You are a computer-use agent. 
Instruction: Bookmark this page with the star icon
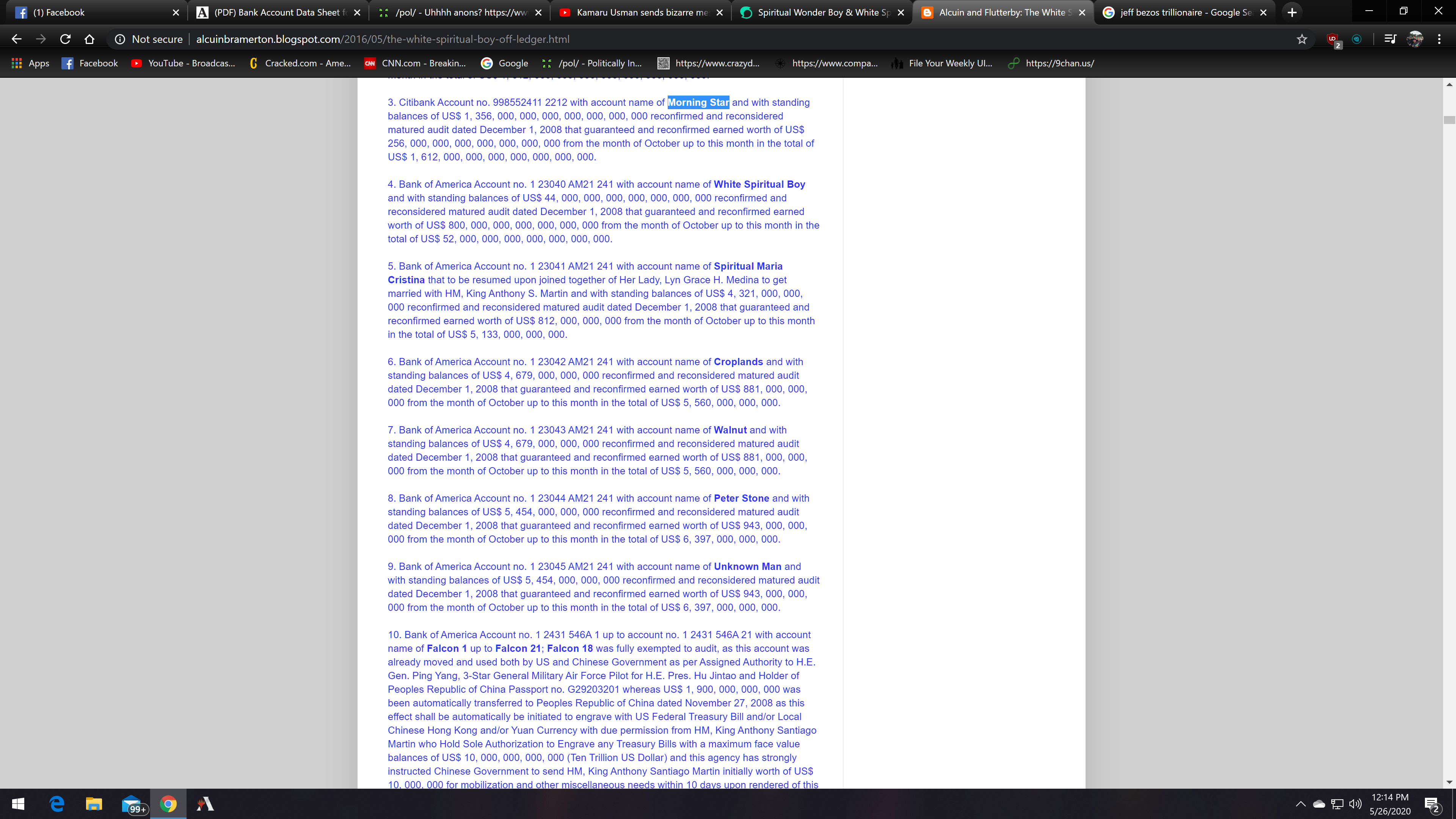click(1302, 39)
